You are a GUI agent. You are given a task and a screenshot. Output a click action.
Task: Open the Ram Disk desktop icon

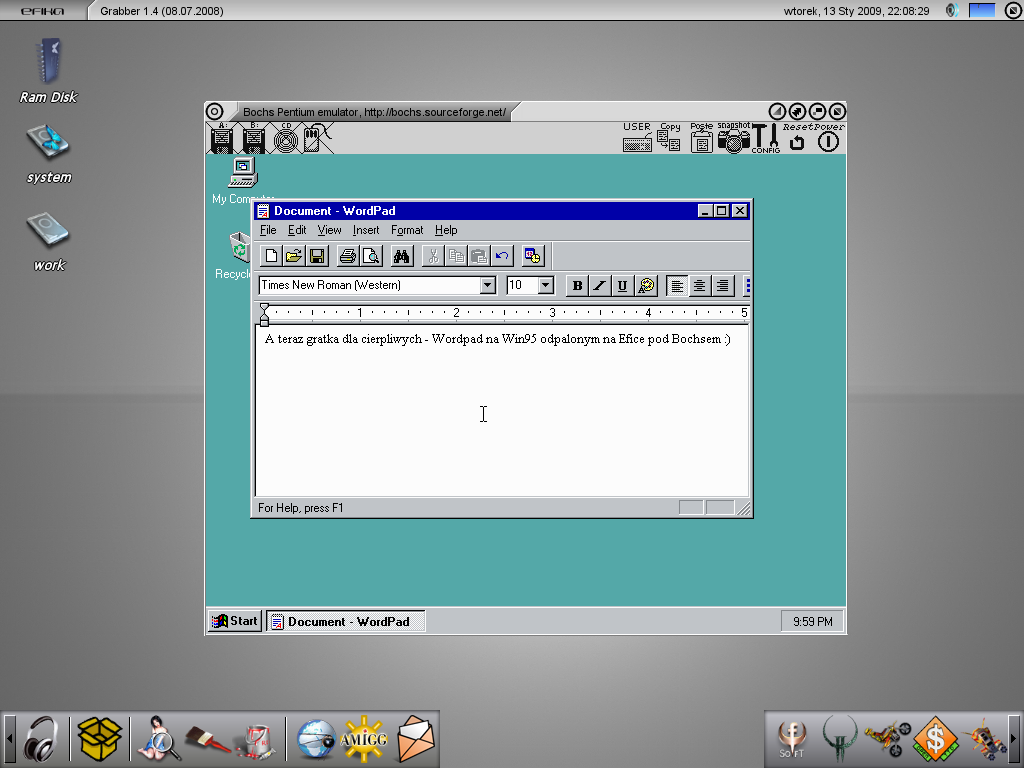point(48,71)
